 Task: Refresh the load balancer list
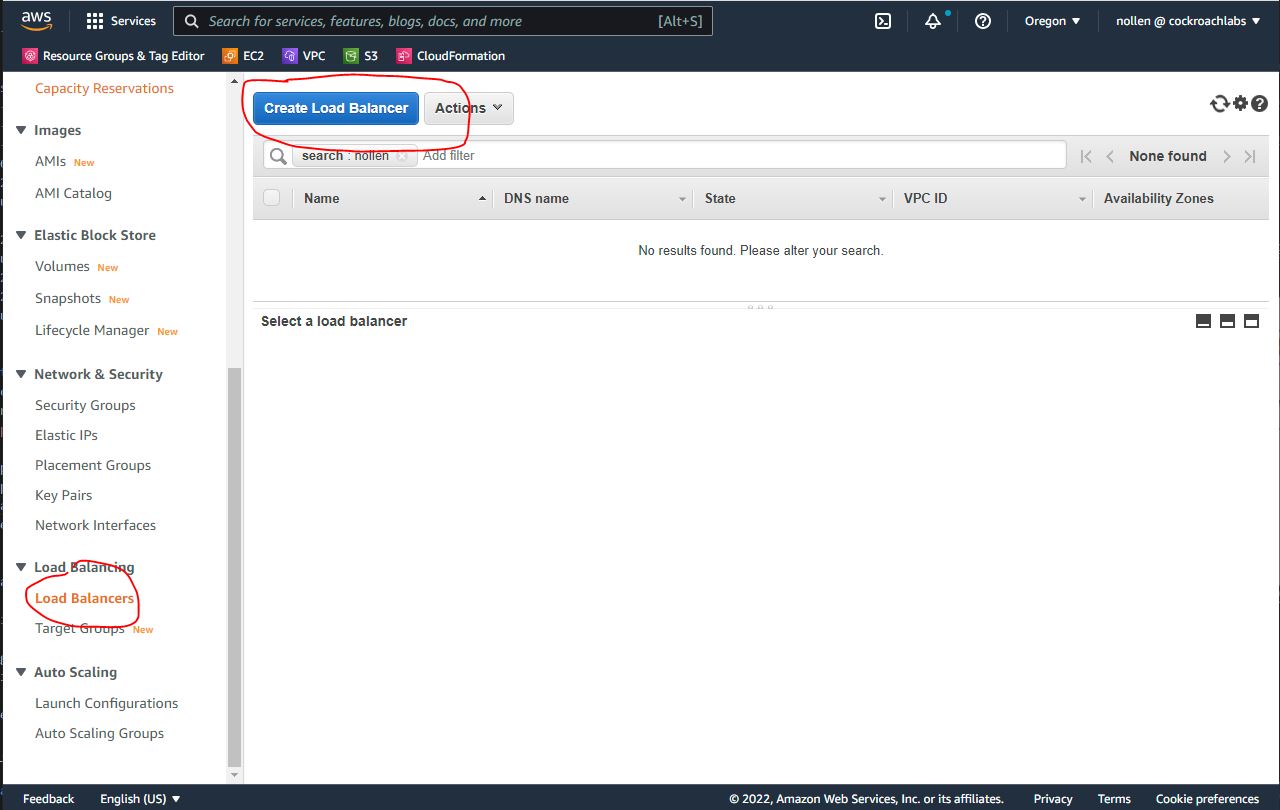click(1219, 104)
